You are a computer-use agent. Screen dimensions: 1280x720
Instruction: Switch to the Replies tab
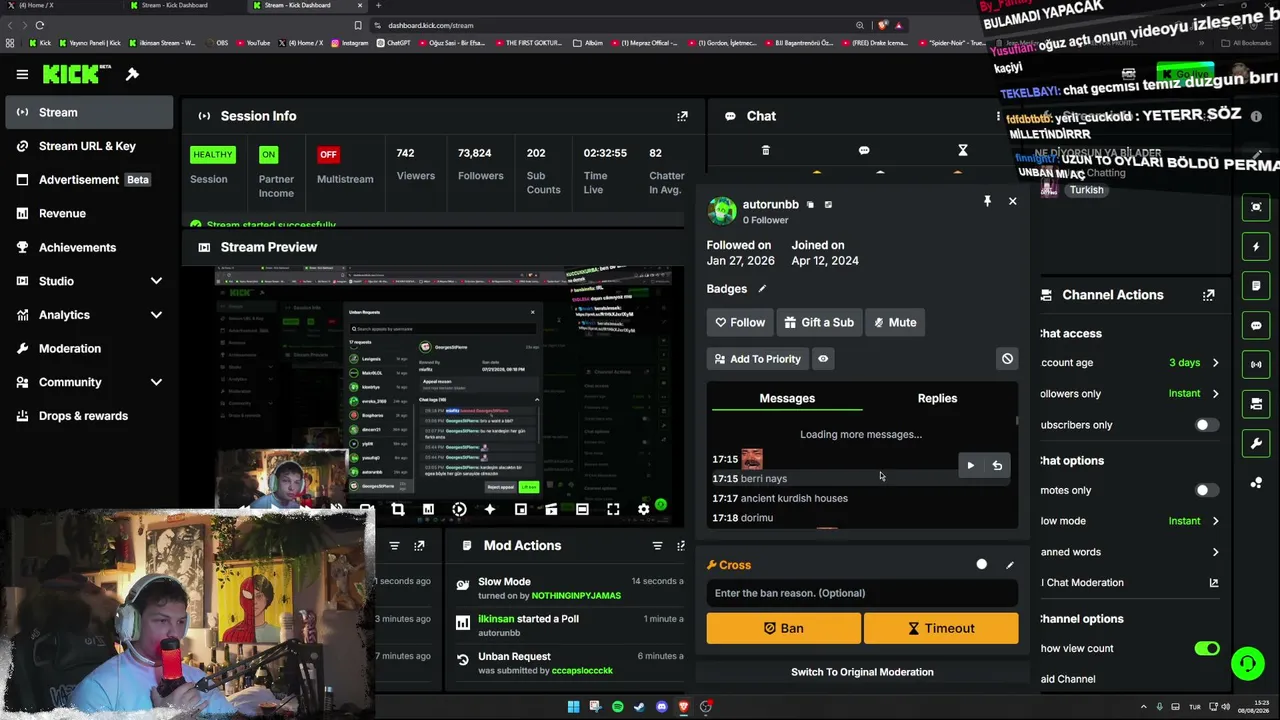(x=937, y=398)
